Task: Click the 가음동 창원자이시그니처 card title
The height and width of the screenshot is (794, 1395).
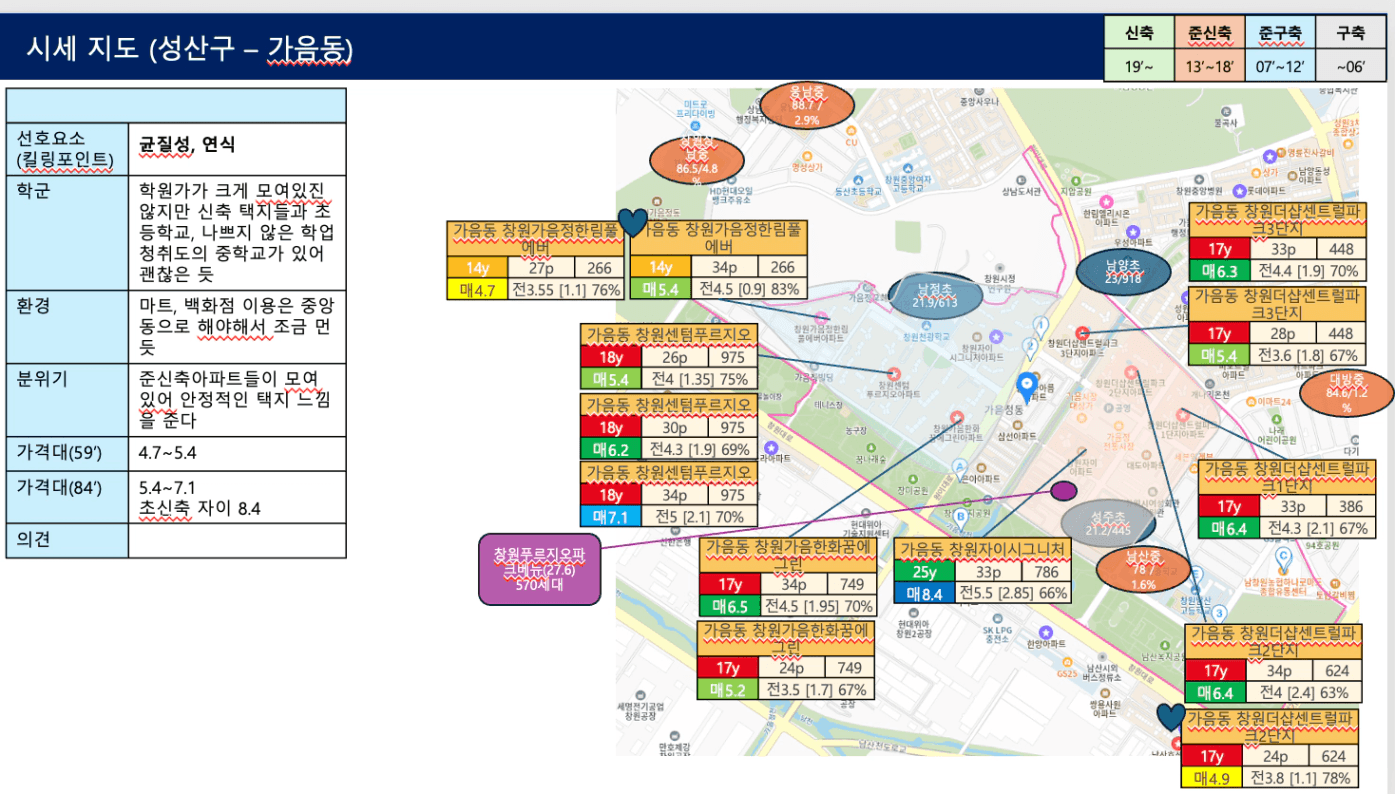Action: click(x=982, y=550)
